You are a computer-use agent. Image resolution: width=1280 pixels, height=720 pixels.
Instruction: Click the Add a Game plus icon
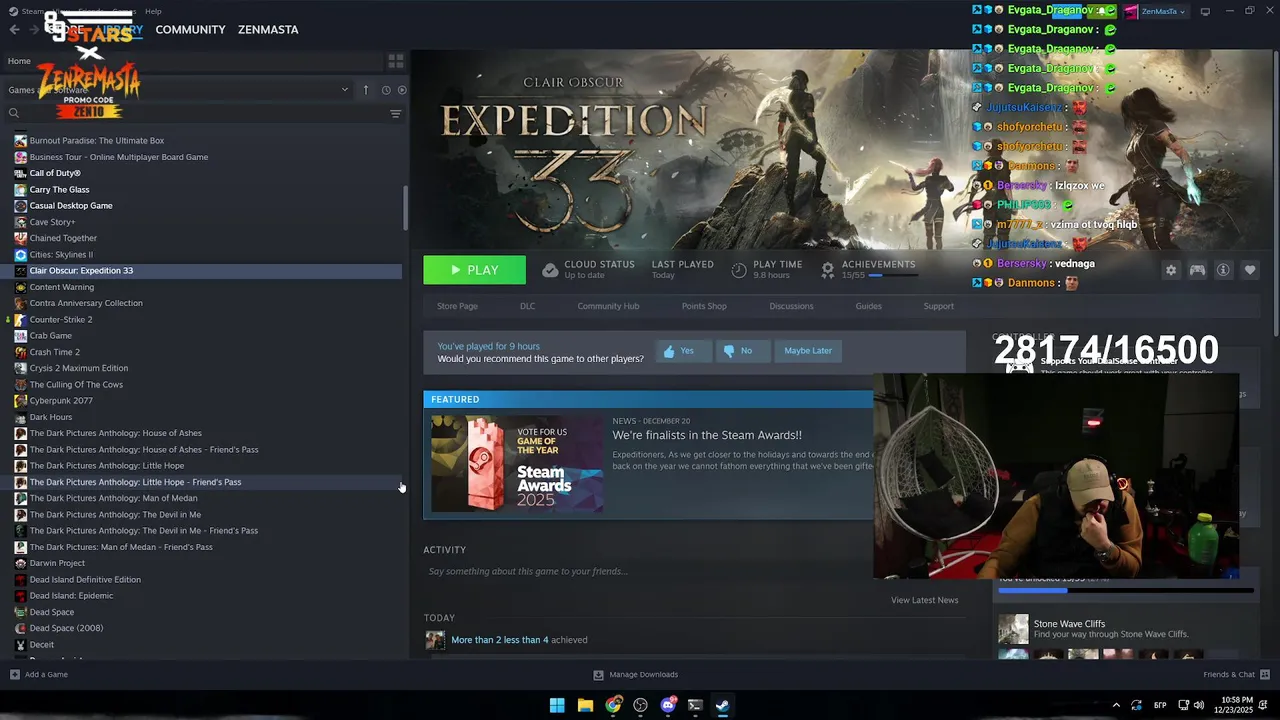tap(14, 675)
